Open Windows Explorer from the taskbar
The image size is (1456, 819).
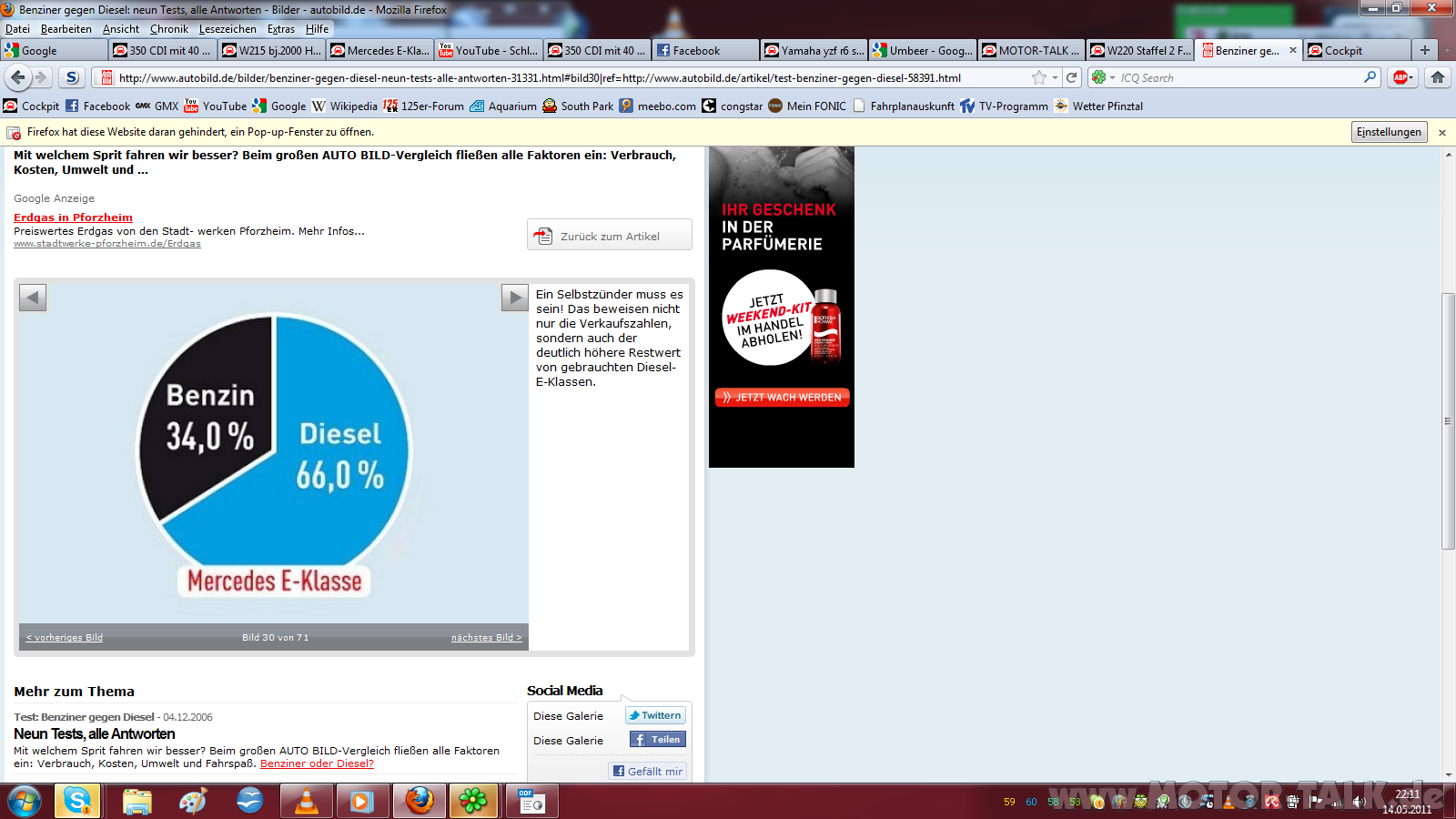[136, 801]
